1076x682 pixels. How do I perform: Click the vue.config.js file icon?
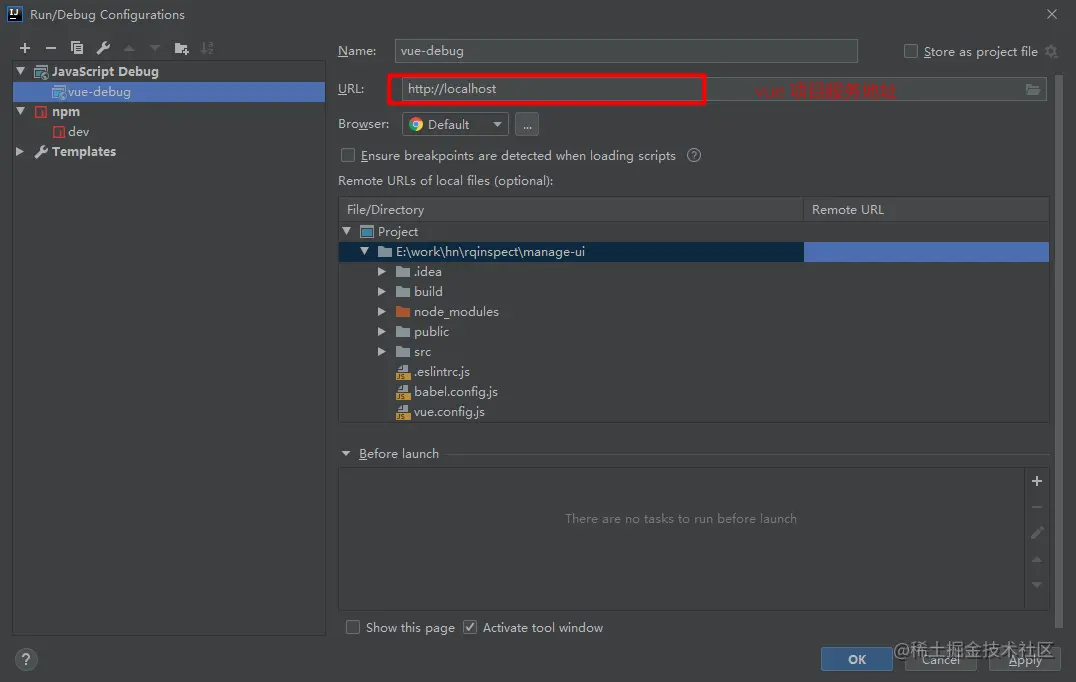403,412
